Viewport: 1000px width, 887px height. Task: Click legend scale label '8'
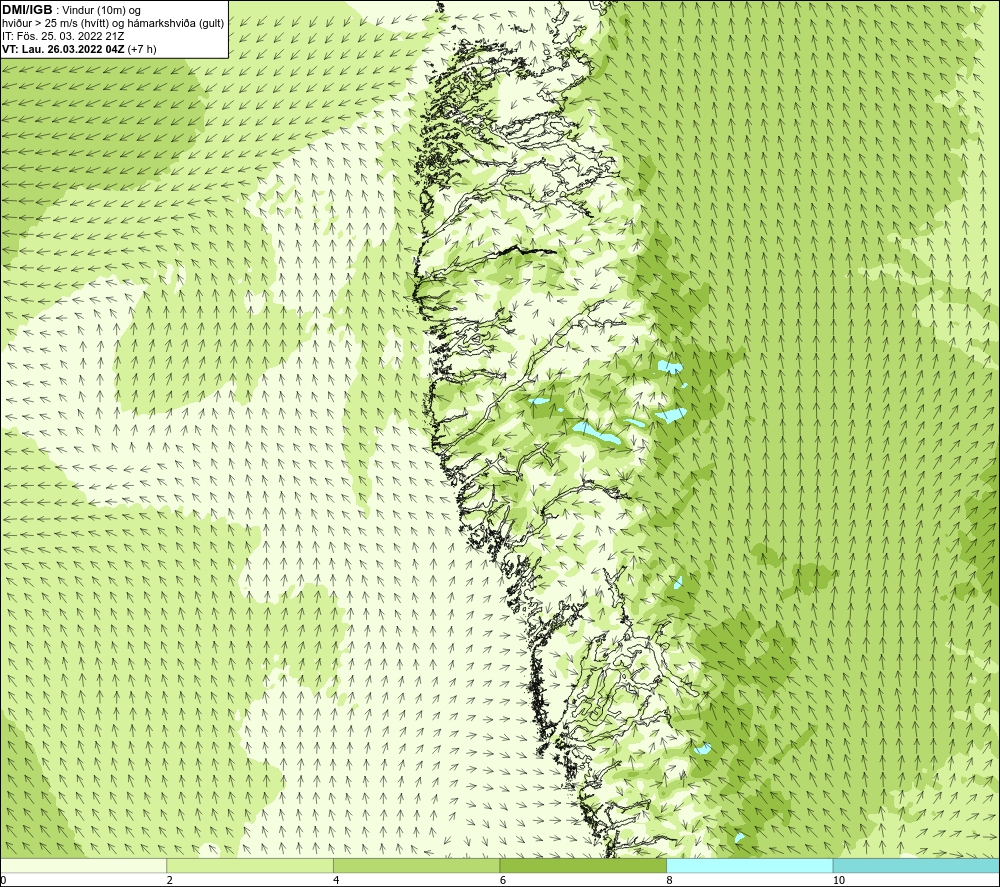669,881
